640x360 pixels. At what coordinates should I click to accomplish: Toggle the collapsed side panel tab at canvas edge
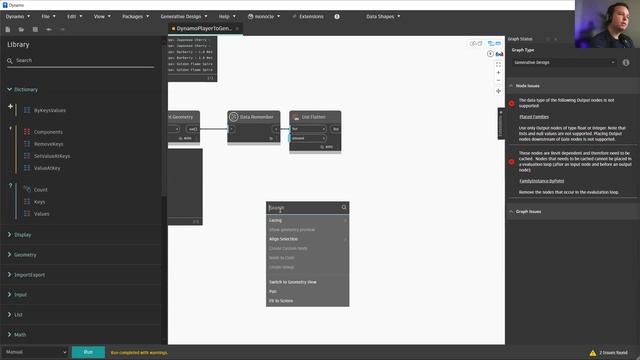point(501,124)
